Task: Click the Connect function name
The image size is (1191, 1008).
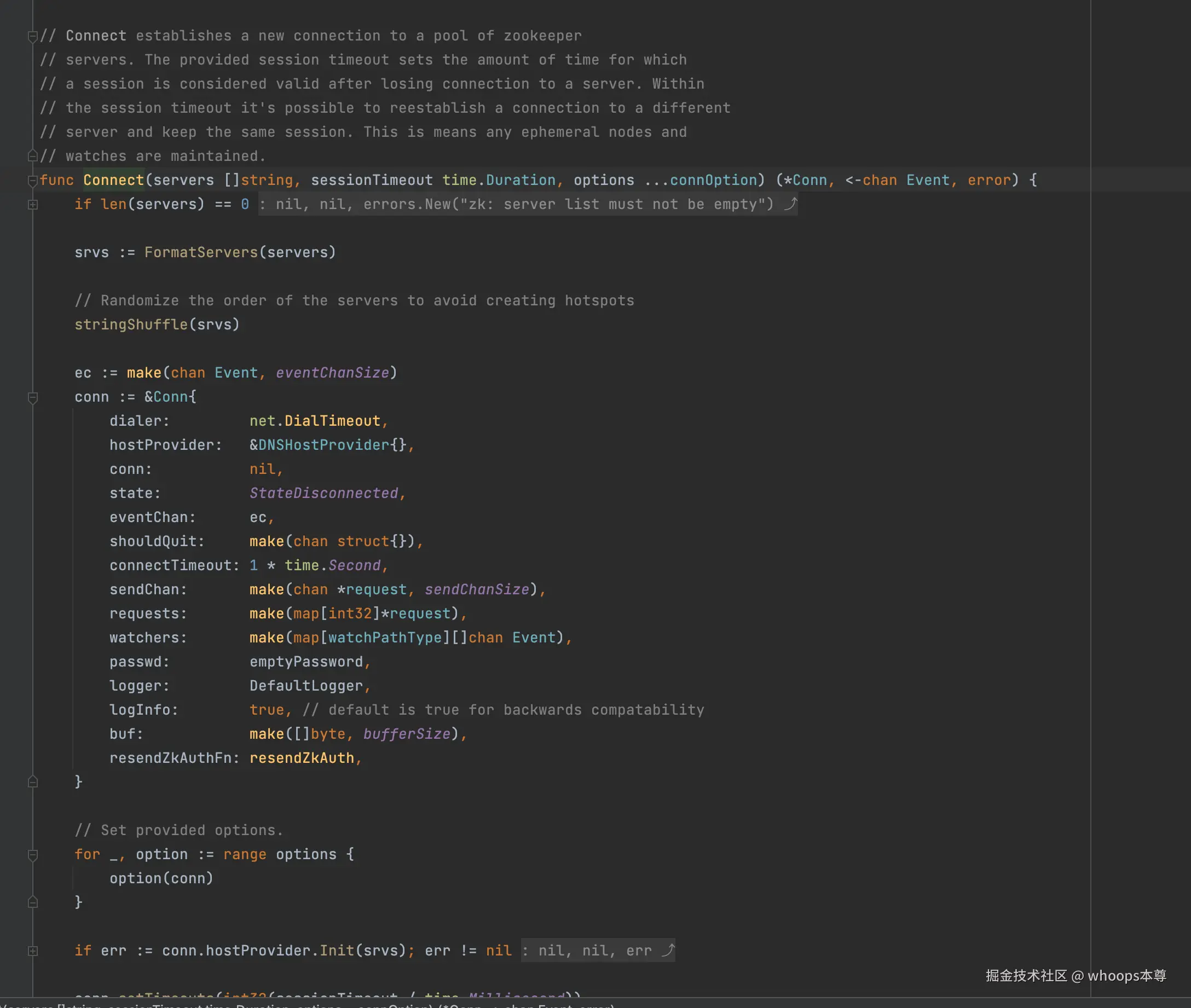Action: 113,181
